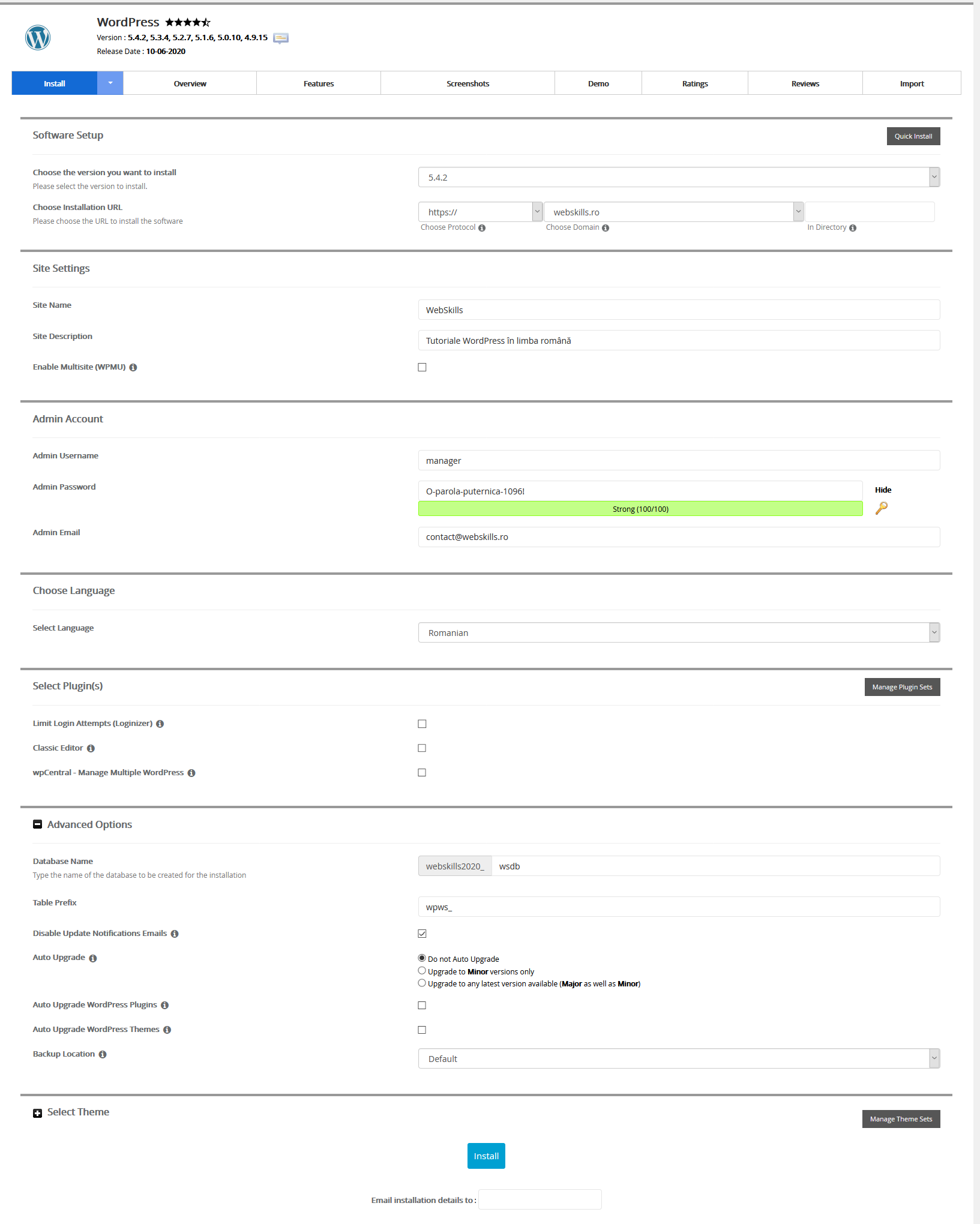Select Upgrade to Minor versions only
Screen dimensions: 980x1224
tap(422, 971)
